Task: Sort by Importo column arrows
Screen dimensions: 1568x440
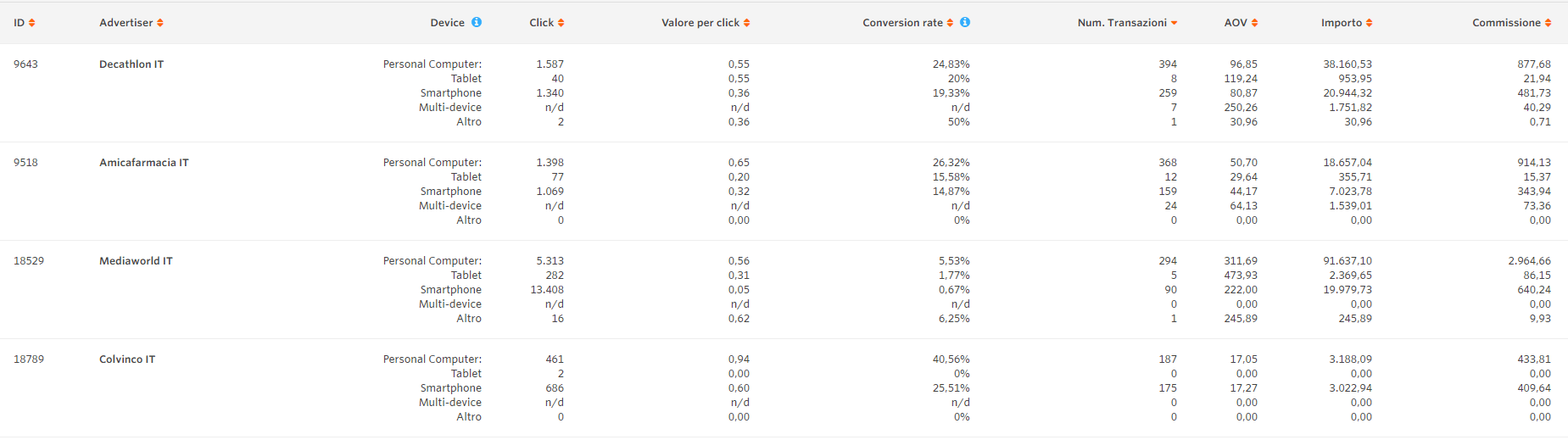Action: click(x=1369, y=23)
